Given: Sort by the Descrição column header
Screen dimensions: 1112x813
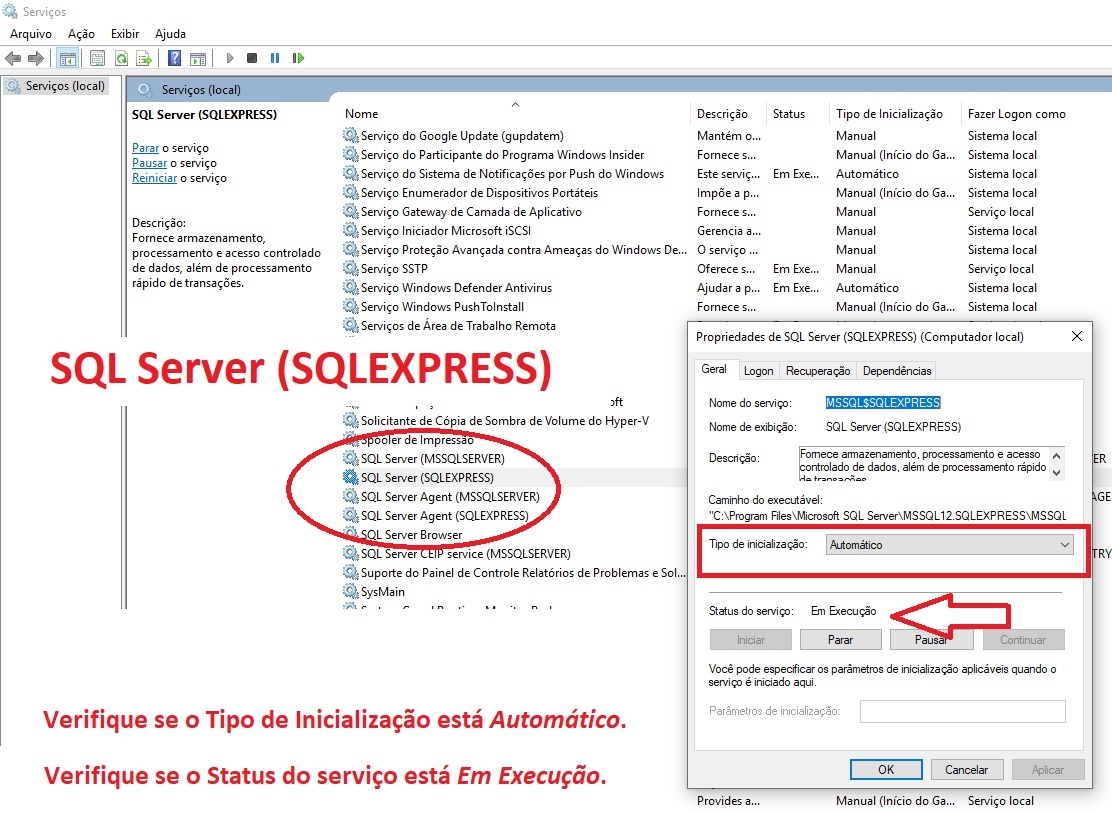Looking at the screenshot, I should [x=722, y=114].
